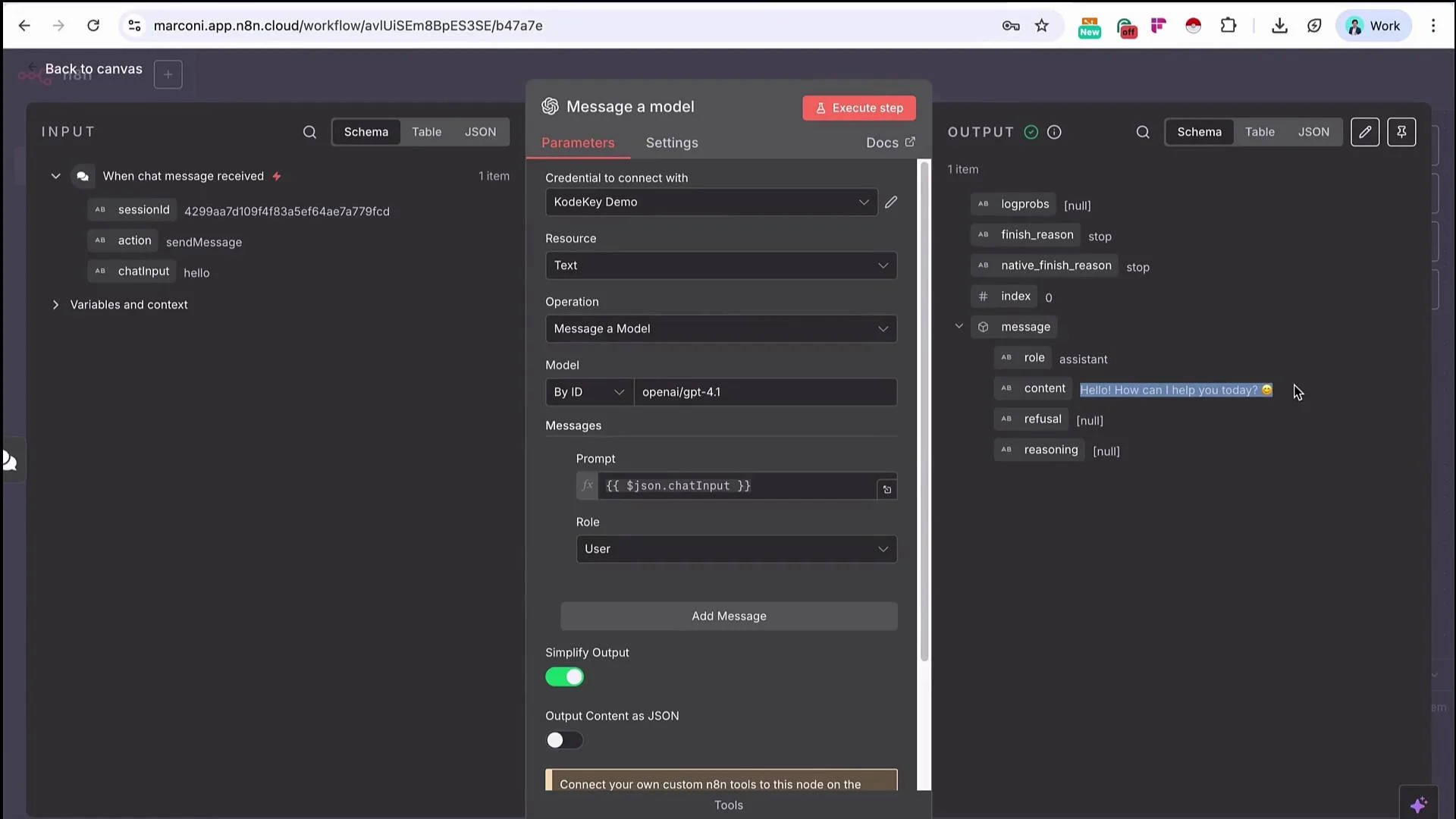
Task: Expand Variables and context
Action: pyautogui.click(x=55, y=305)
